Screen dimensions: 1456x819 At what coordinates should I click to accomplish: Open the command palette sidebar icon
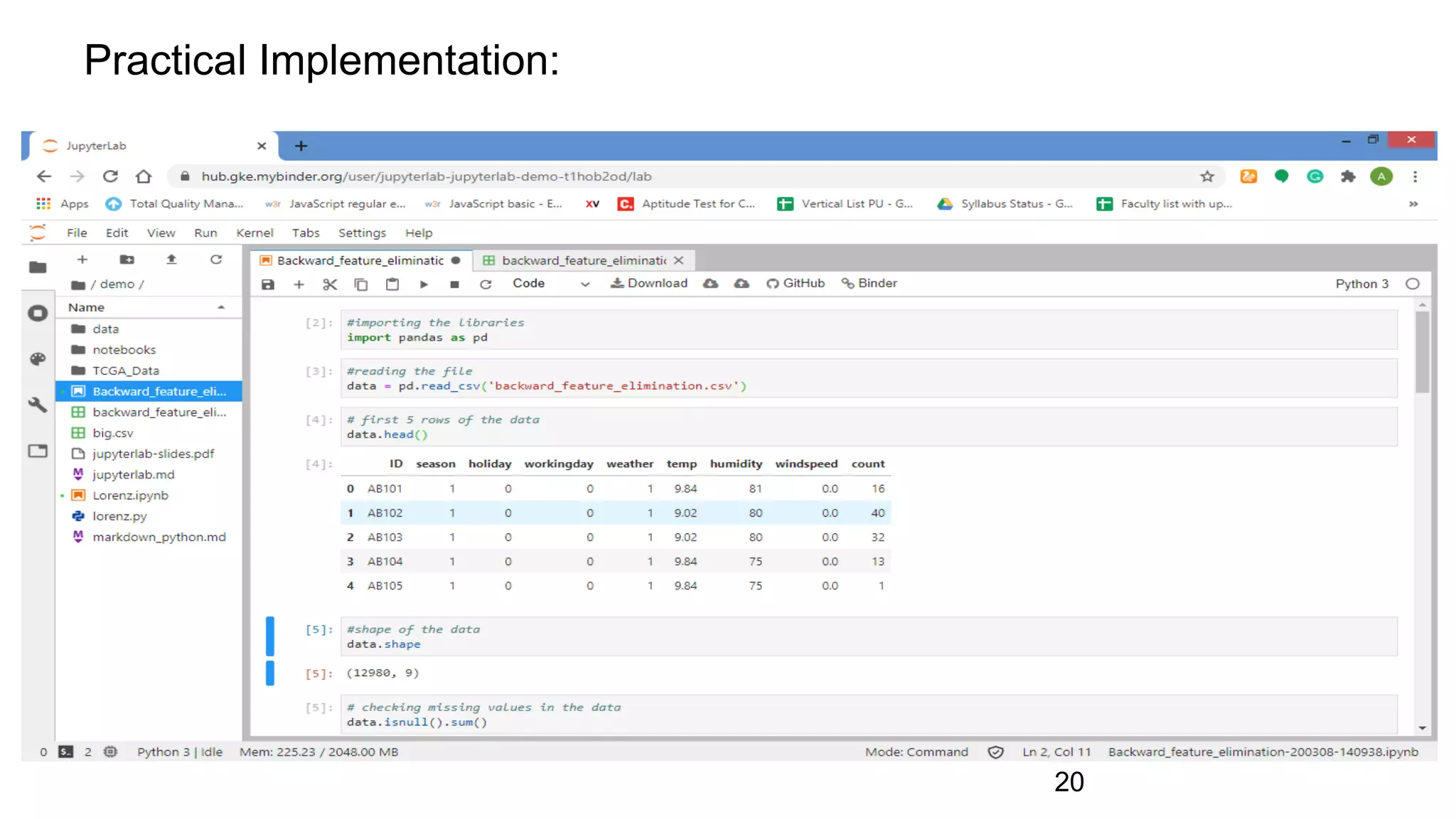pyautogui.click(x=38, y=359)
